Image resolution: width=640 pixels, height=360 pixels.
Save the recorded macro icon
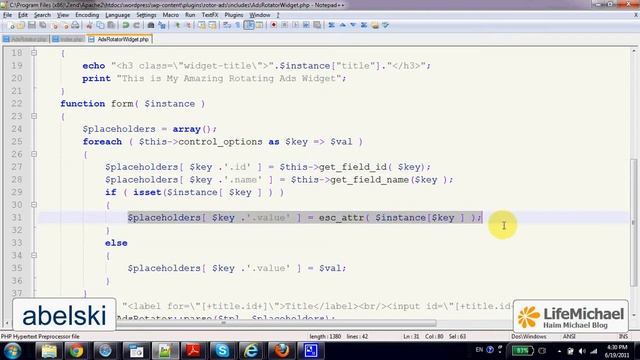point(317,25)
